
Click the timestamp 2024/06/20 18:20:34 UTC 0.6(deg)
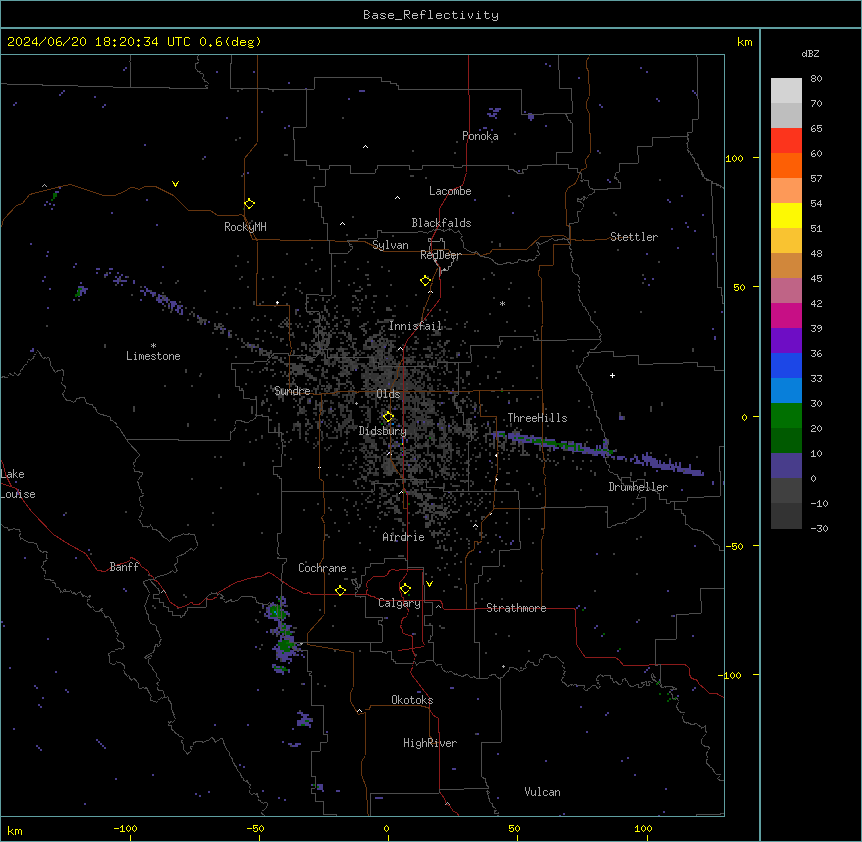coord(134,42)
